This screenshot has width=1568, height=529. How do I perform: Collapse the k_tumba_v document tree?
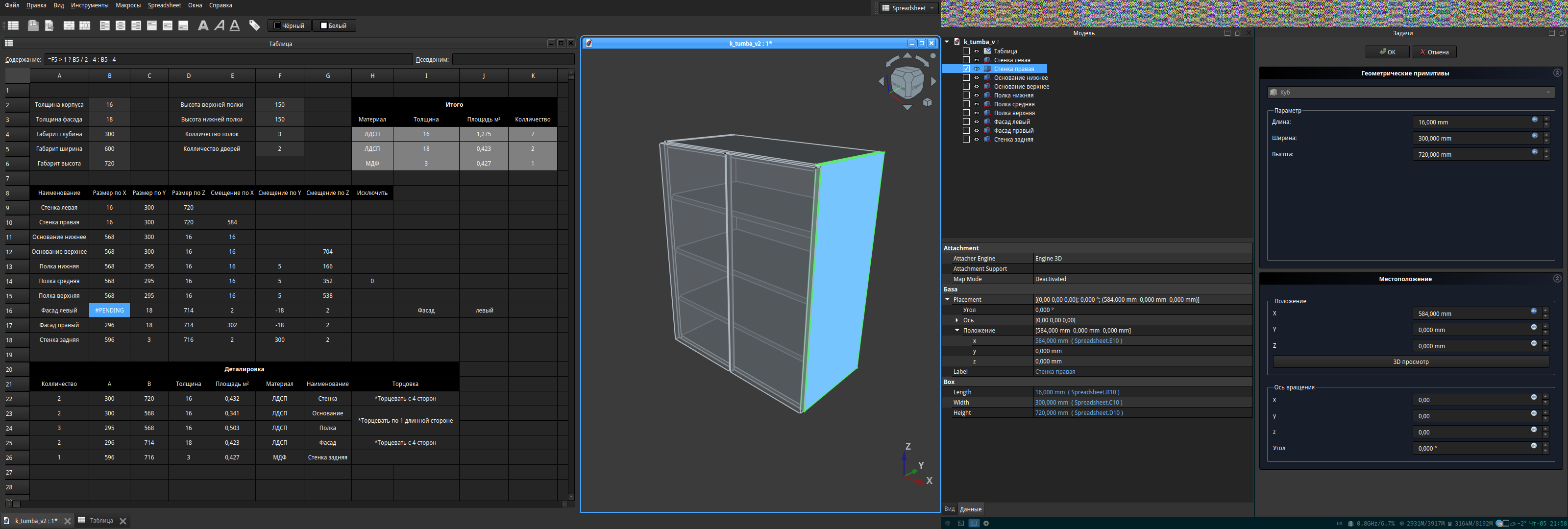(947, 42)
